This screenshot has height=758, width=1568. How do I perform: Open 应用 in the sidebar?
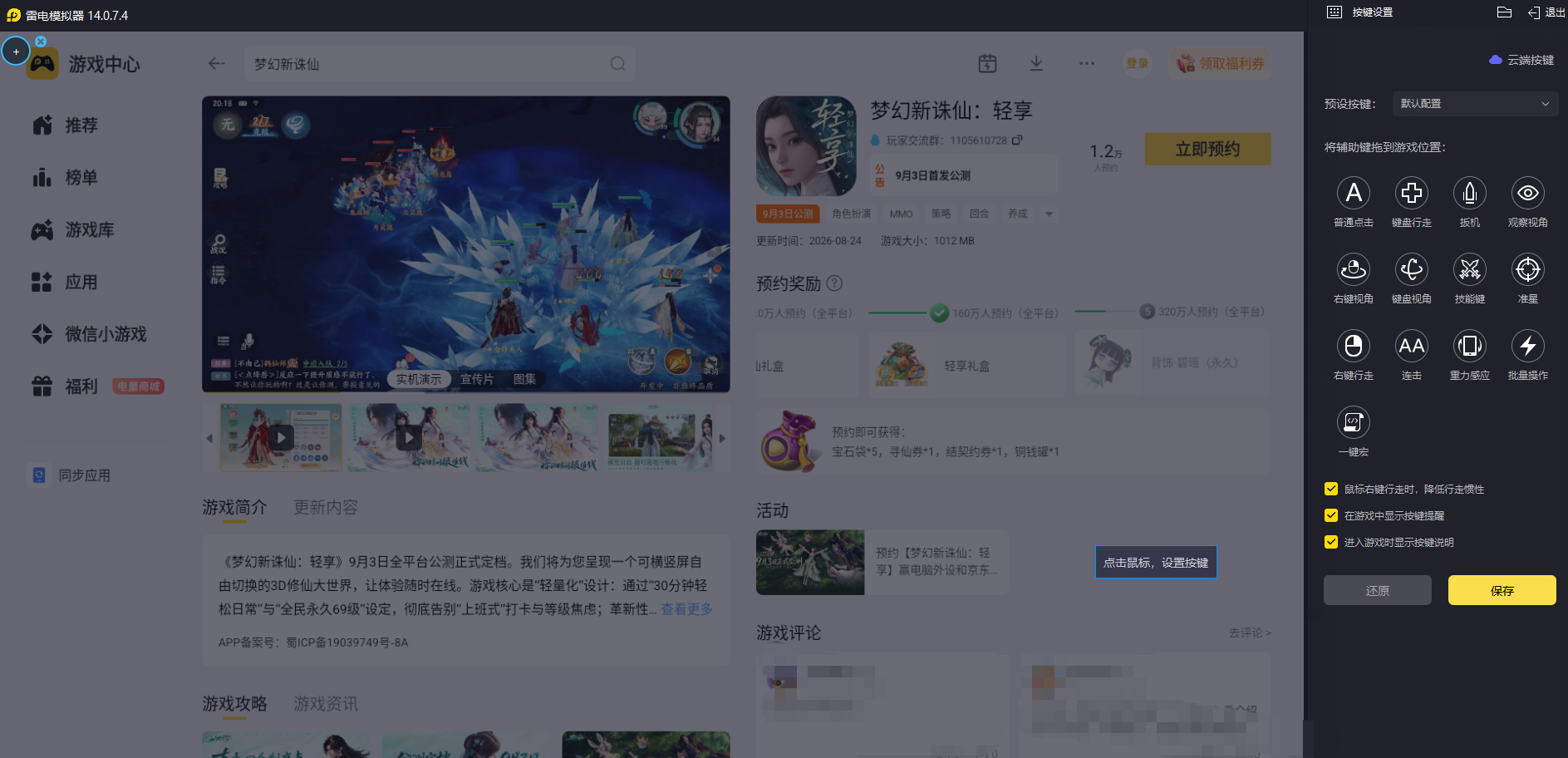[x=65, y=283]
